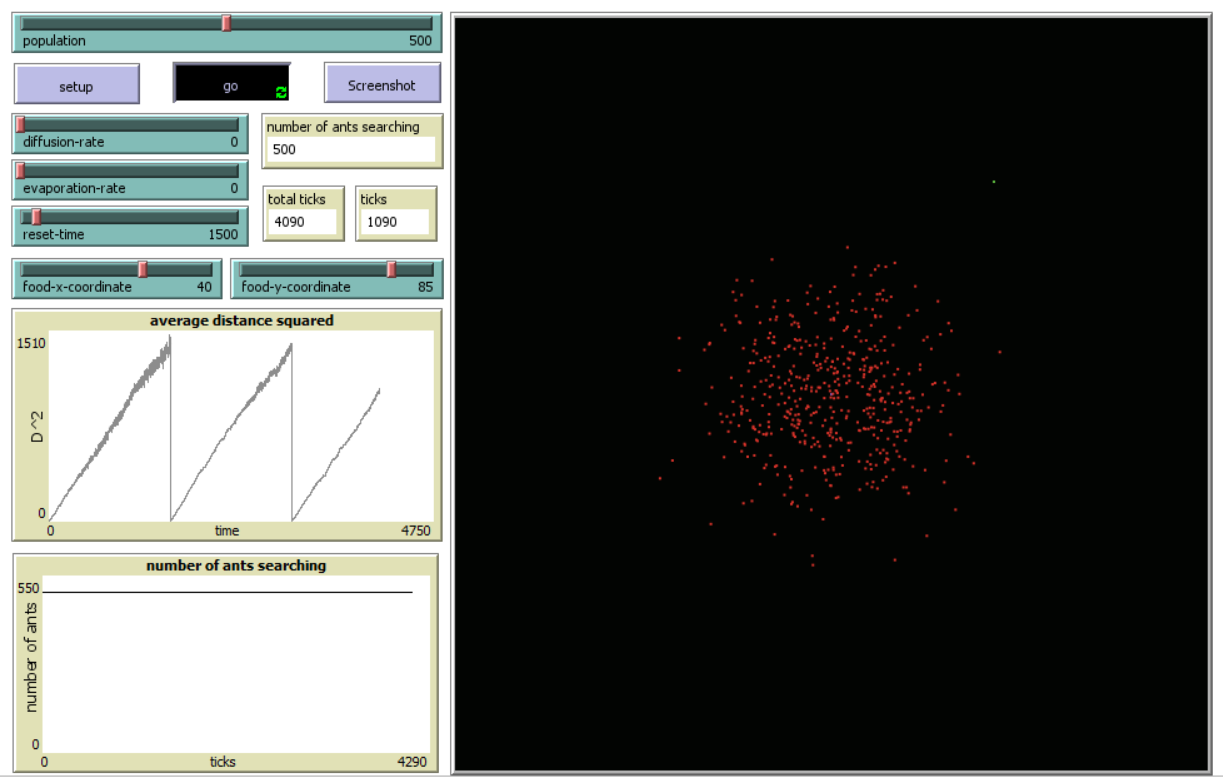Select the total ticks monitor
This screenshot has width=1223, height=777.
pos(302,213)
